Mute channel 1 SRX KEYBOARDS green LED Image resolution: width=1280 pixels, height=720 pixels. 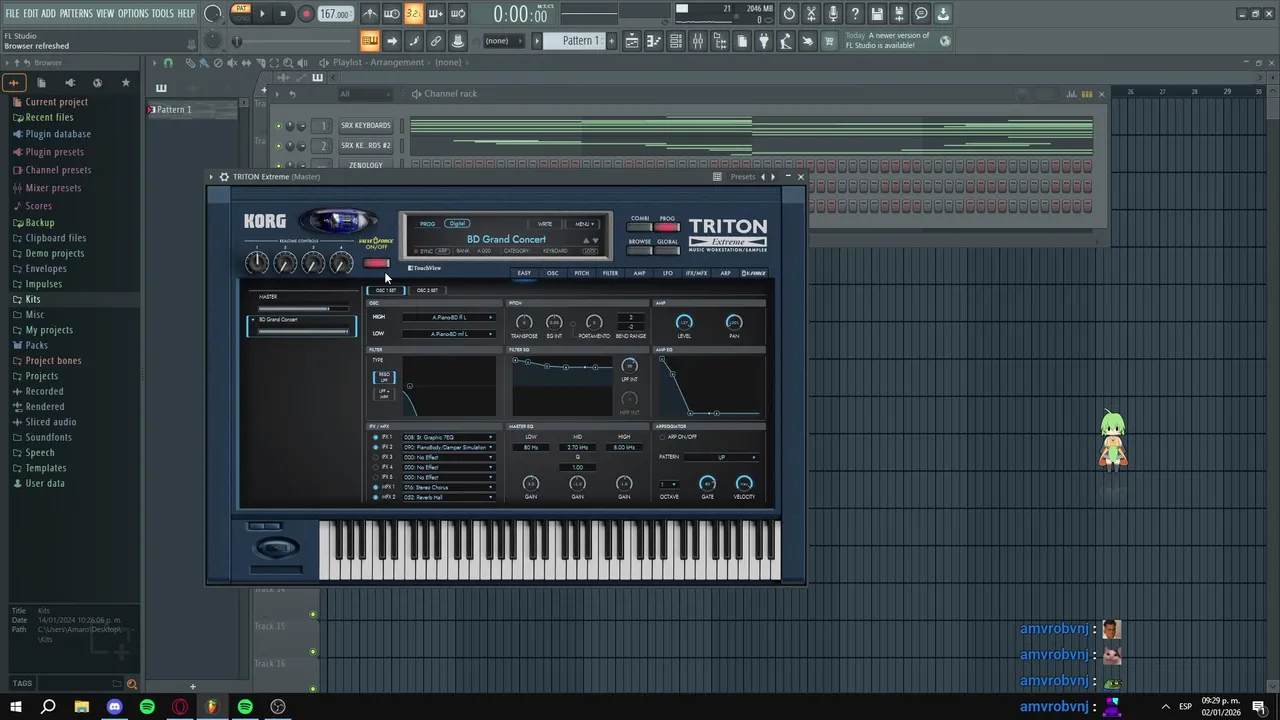click(x=279, y=126)
